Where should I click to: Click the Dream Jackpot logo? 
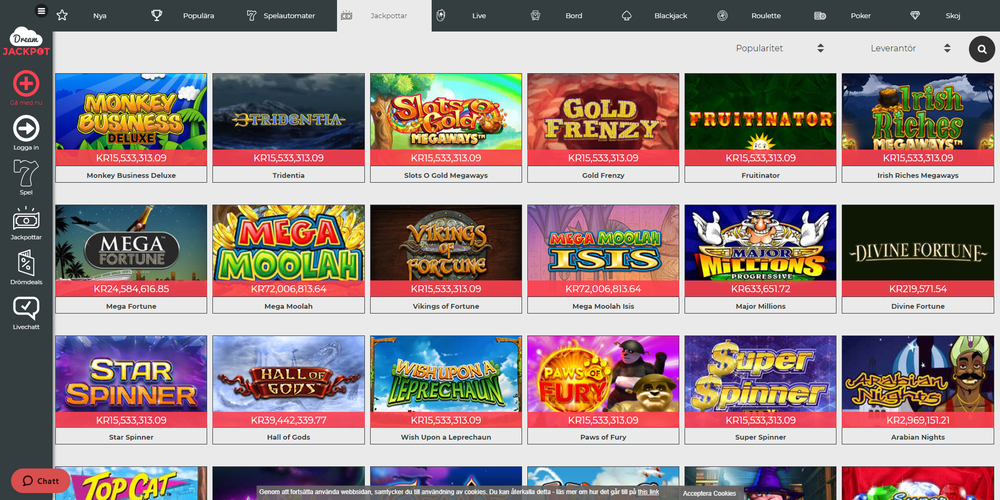point(26,42)
